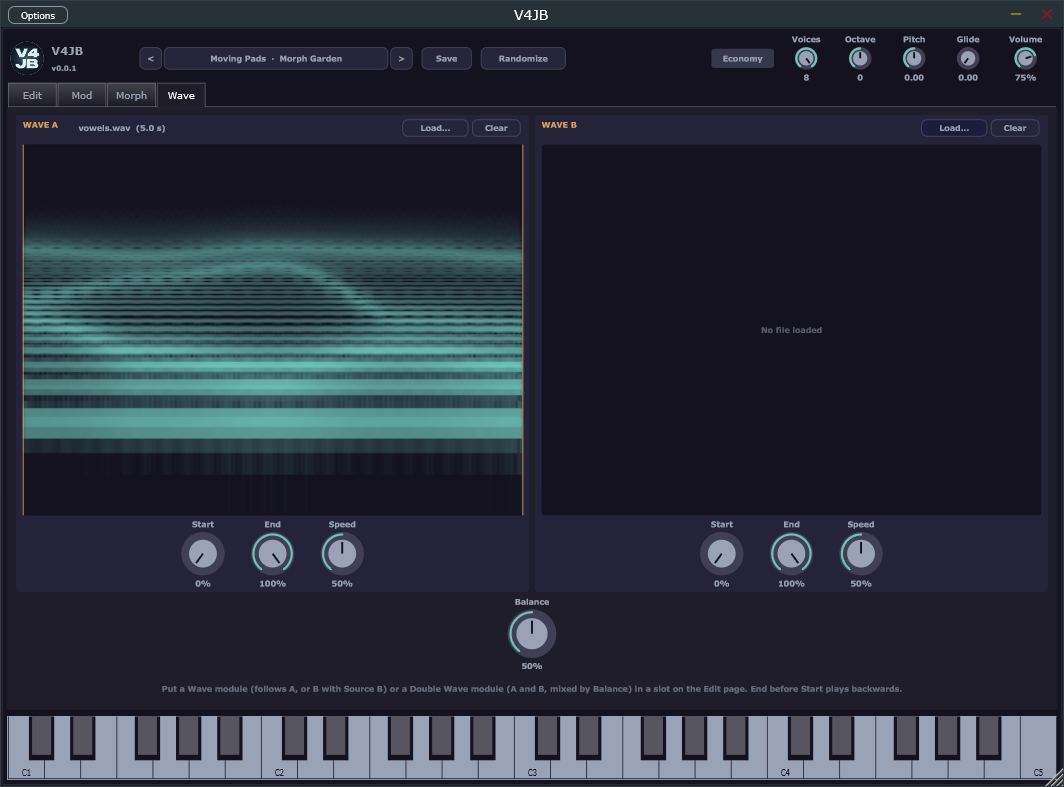The width and height of the screenshot is (1064, 787).
Task: Minimize the V4JB window
Action: pyautogui.click(x=1016, y=14)
